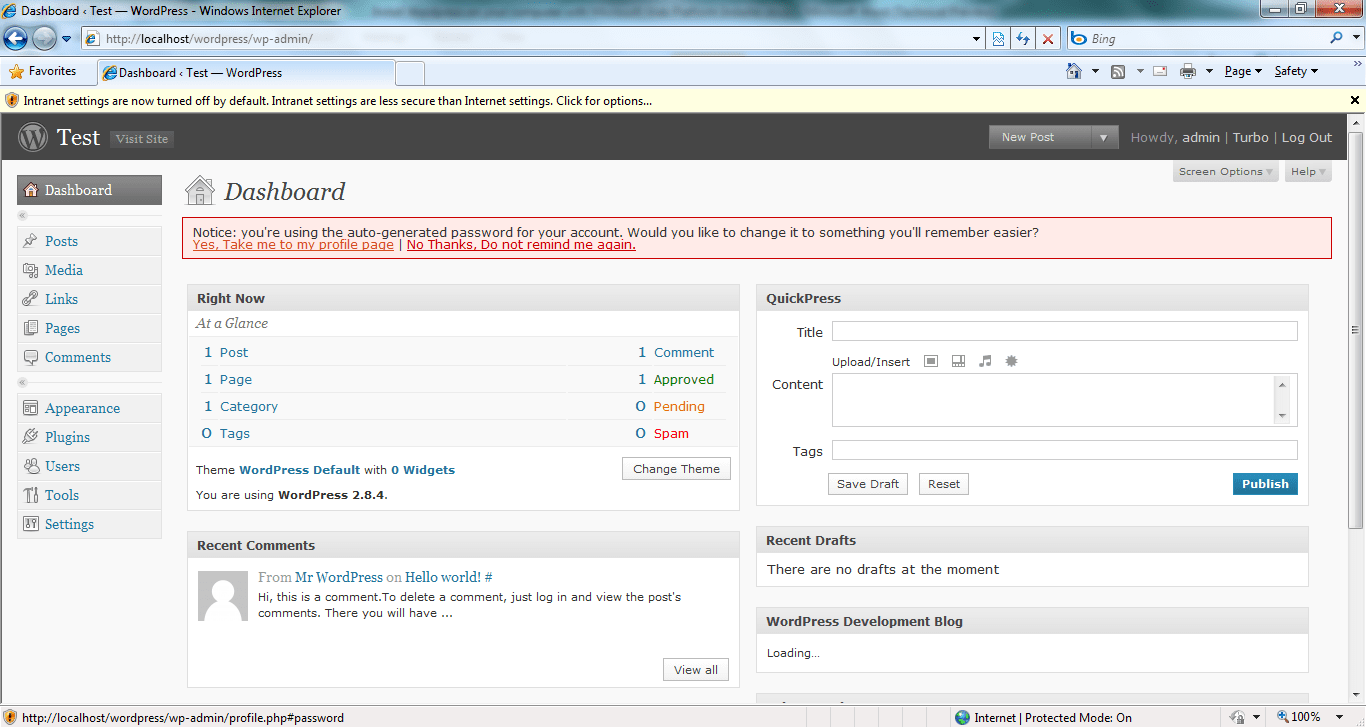Open the Appearance menu
Image resolution: width=1366 pixels, height=728 pixels.
coord(89,408)
